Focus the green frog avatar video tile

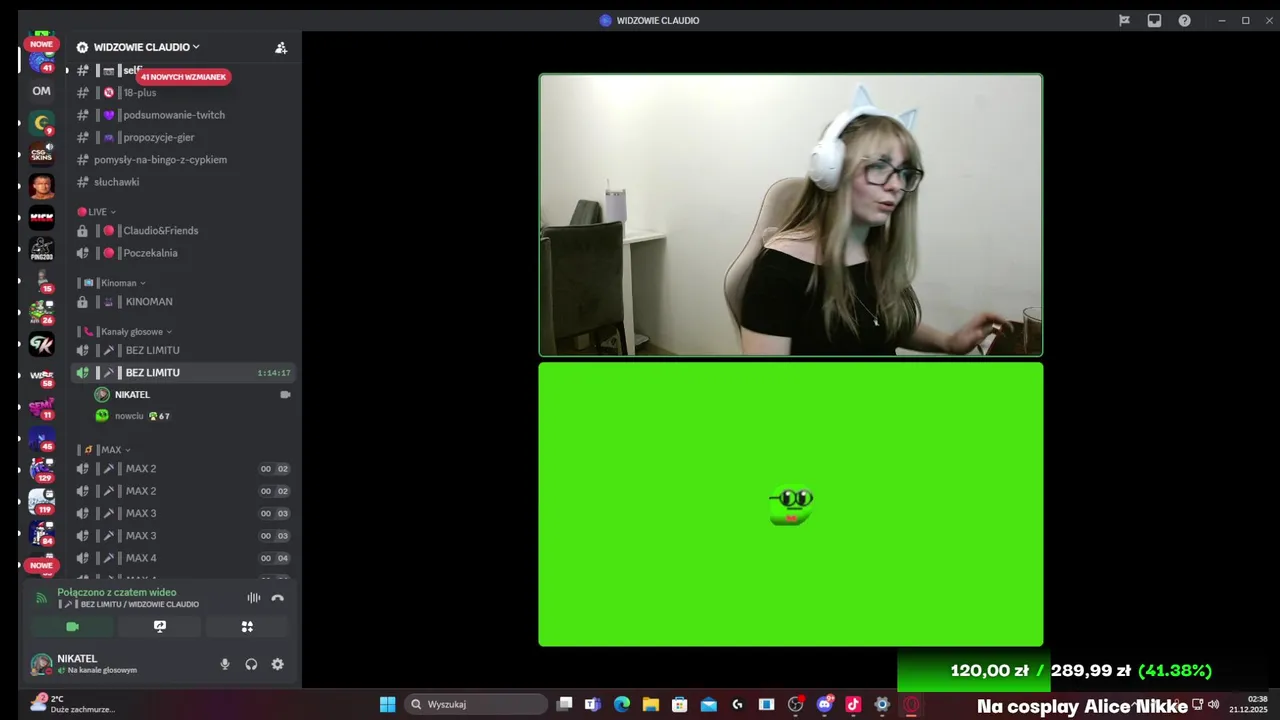(x=791, y=504)
